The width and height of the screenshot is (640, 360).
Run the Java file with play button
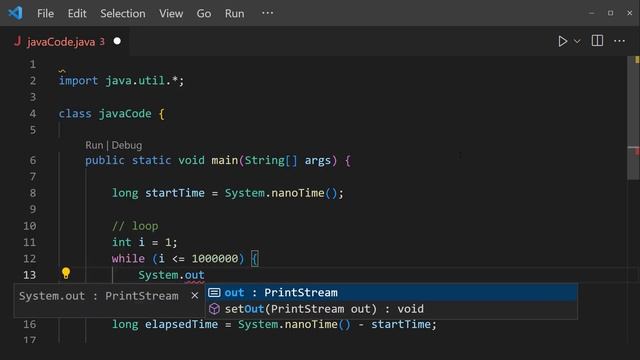562,41
